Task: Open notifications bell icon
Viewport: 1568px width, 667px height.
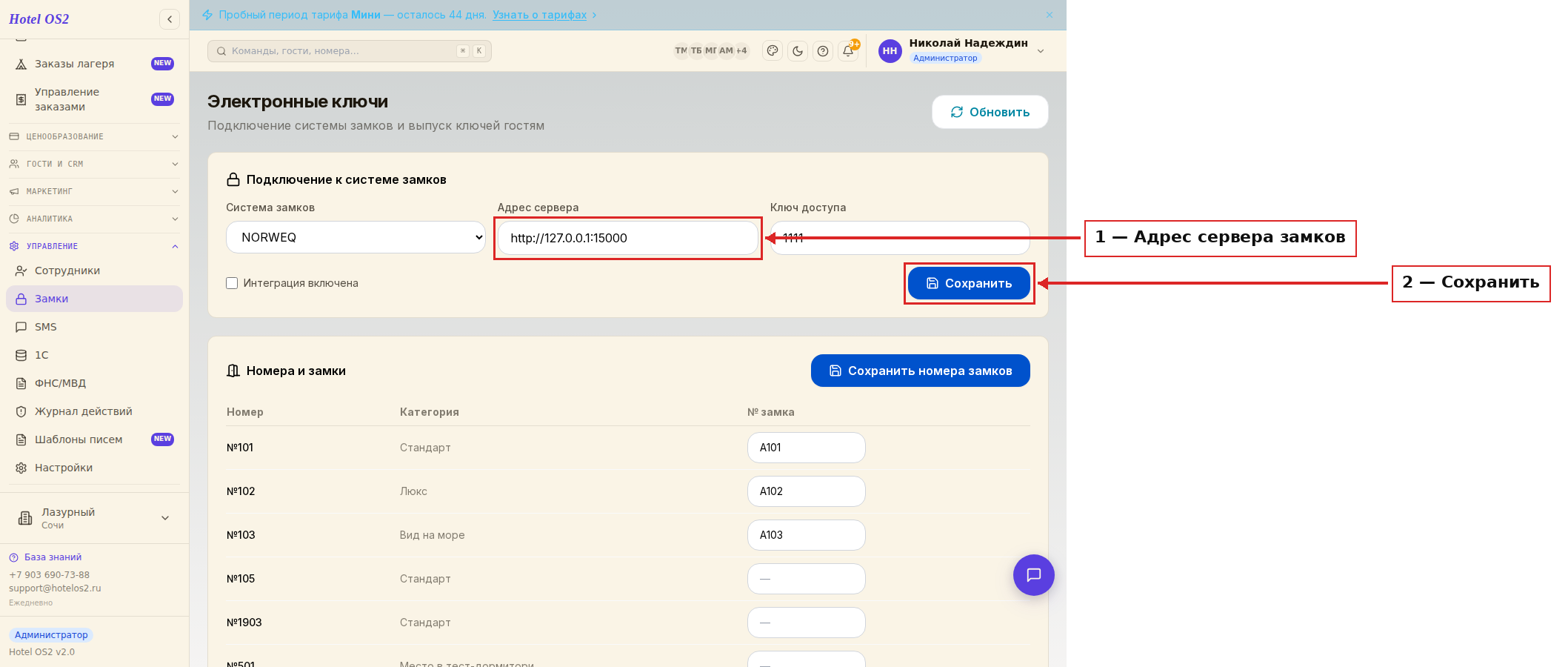Action: coord(848,51)
